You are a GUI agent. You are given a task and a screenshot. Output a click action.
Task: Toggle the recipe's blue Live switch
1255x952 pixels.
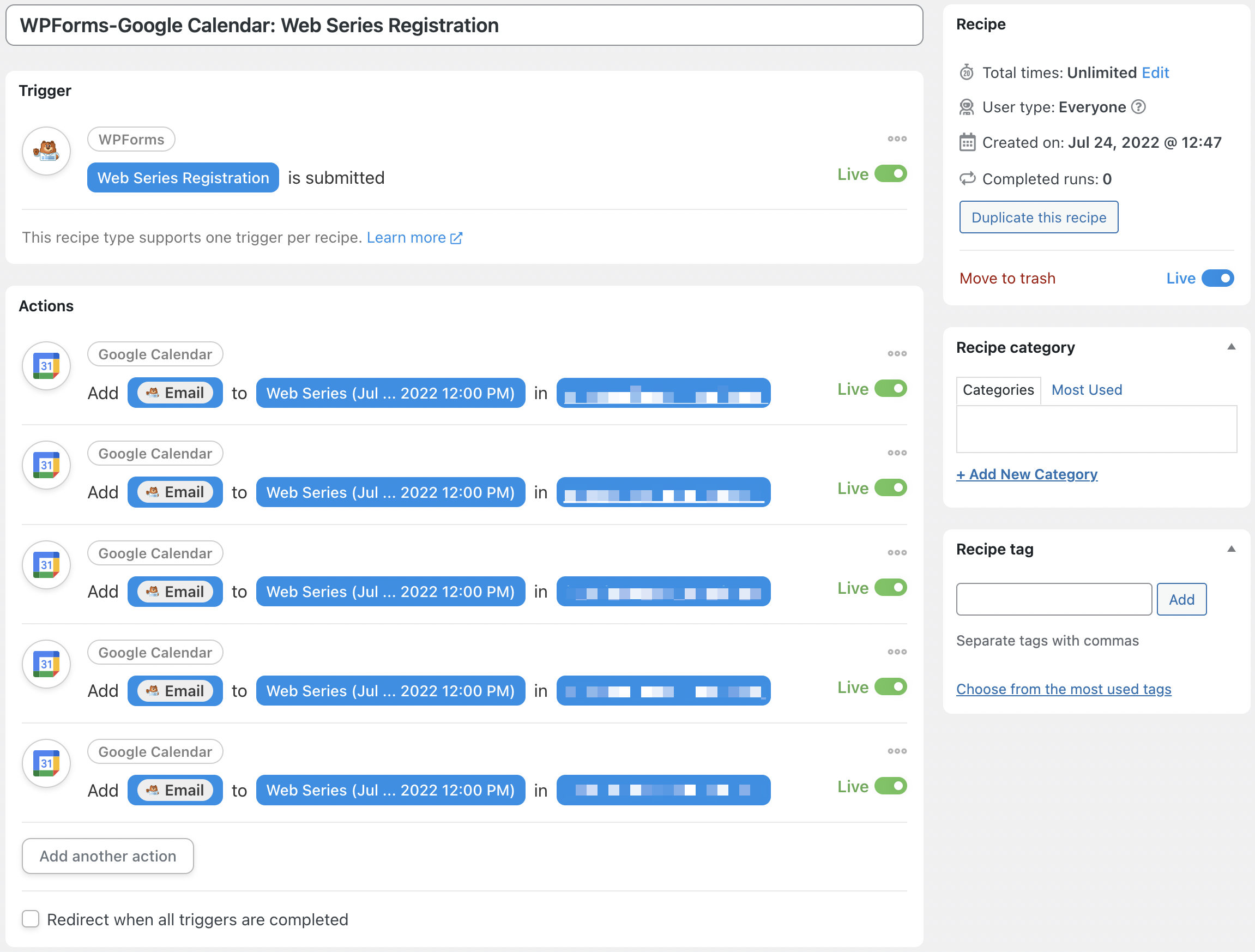(1218, 279)
